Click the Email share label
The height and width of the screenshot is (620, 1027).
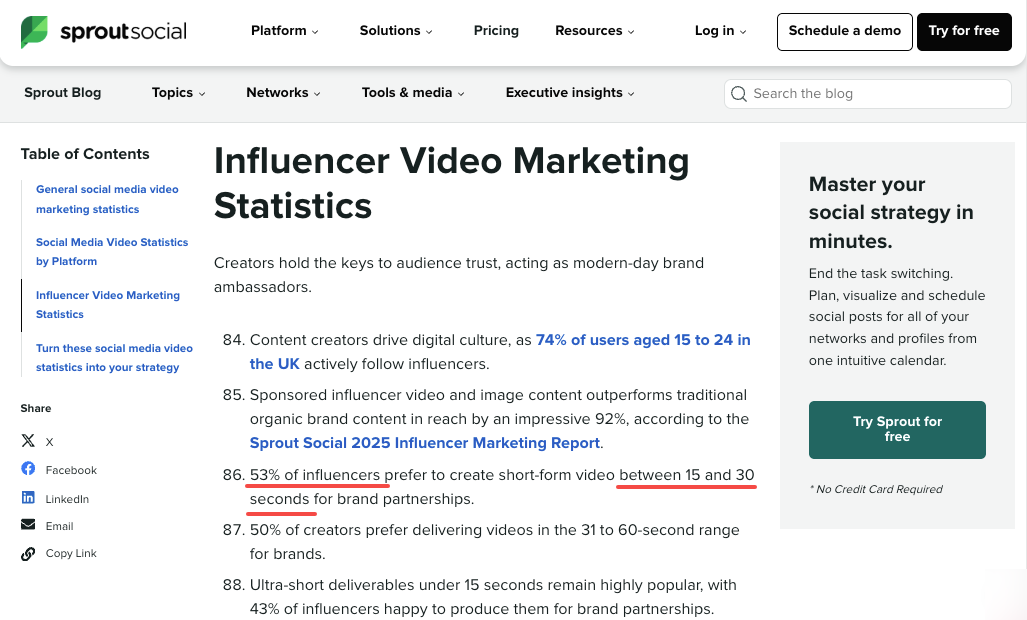coord(59,526)
